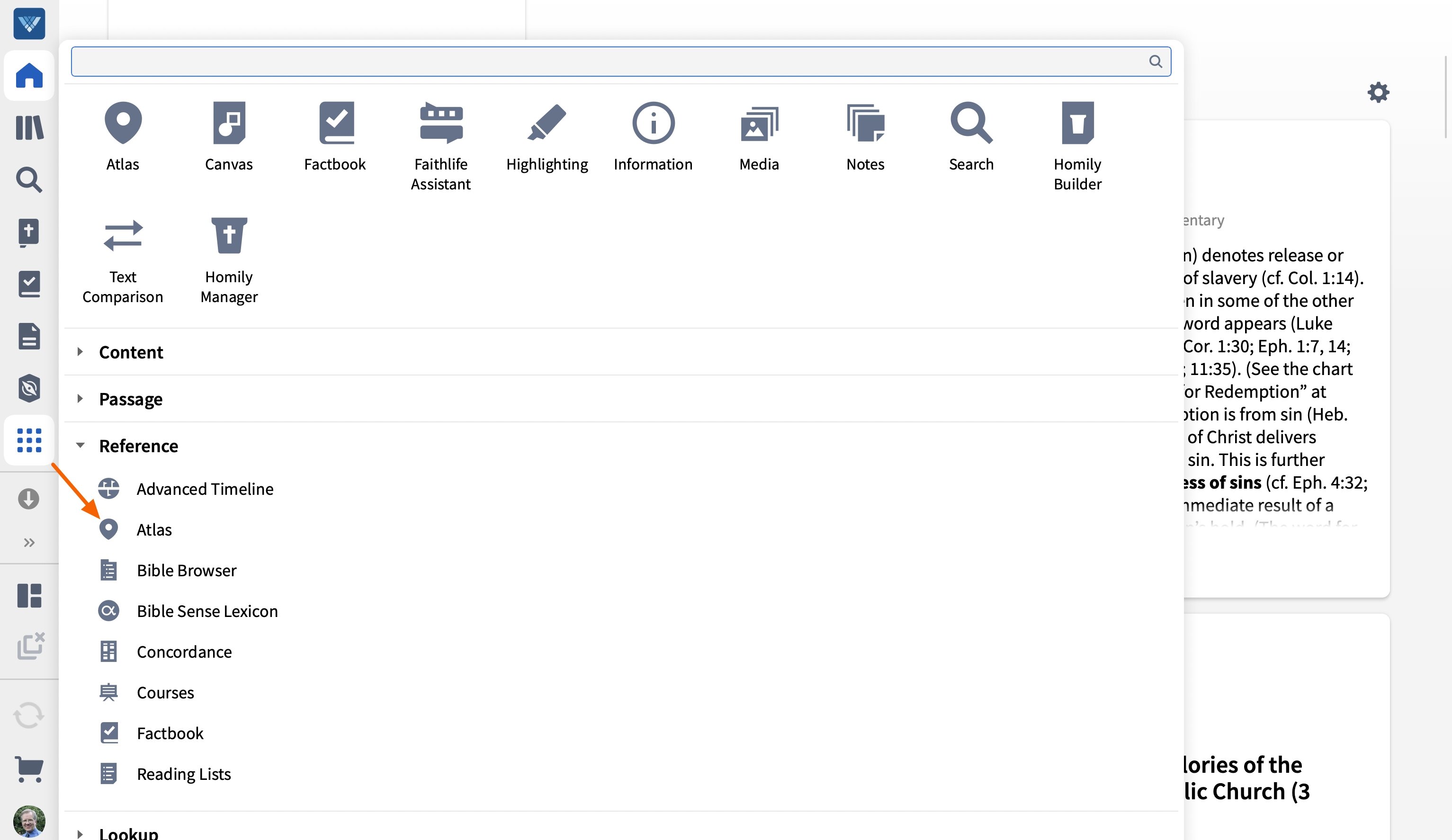This screenshot has width=1452, height=840.
Task: Launch the Faithlife Assistant
Action: pyautogui.click(x=440, y=144)
